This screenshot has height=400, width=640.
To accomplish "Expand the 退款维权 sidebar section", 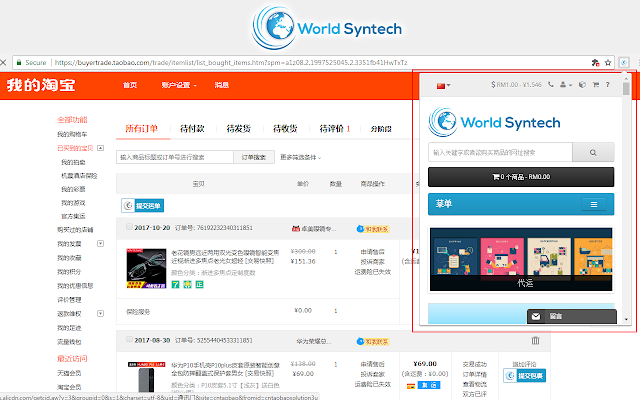I will 100,313.
